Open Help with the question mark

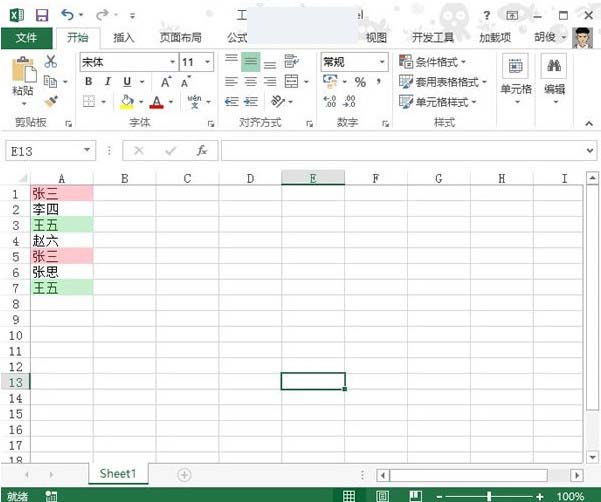[x=486, y=15]
